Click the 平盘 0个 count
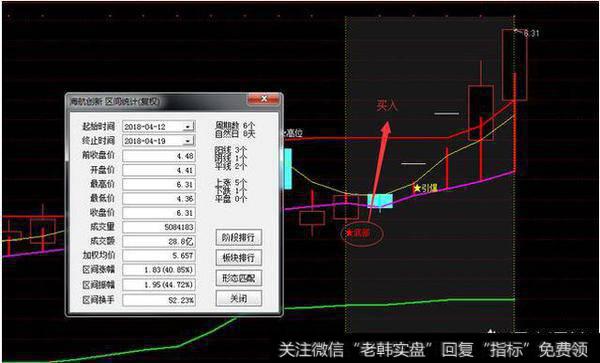 (231, 198)
